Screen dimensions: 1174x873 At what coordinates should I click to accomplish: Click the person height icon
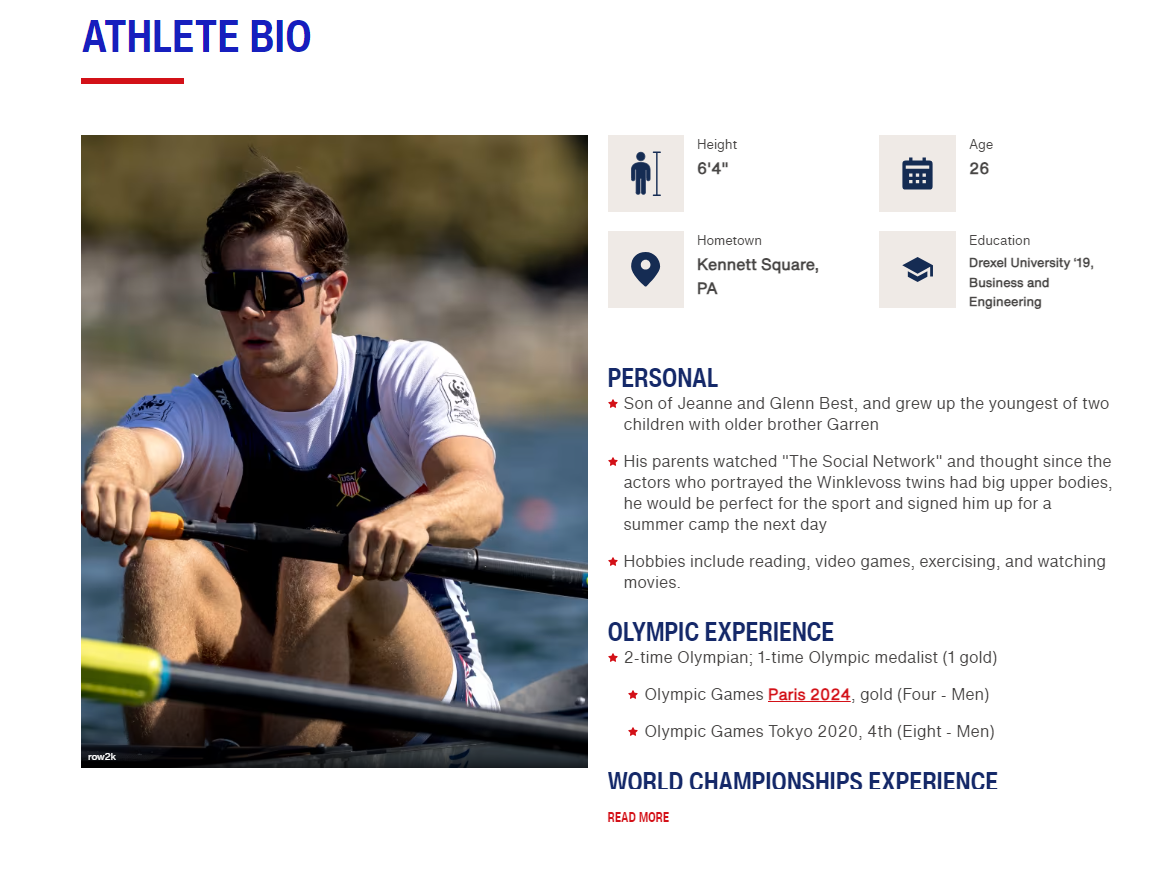tap(645, 174)
